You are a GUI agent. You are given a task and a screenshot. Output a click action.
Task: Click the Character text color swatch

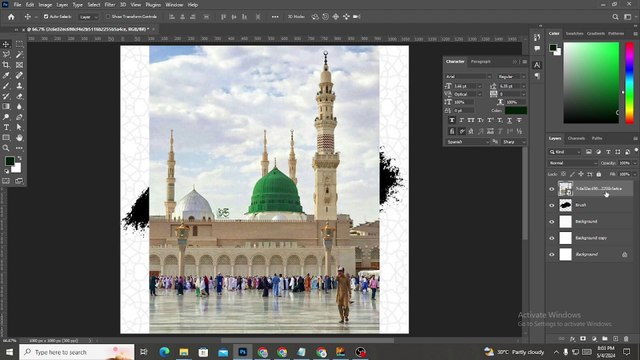[516, 111]
